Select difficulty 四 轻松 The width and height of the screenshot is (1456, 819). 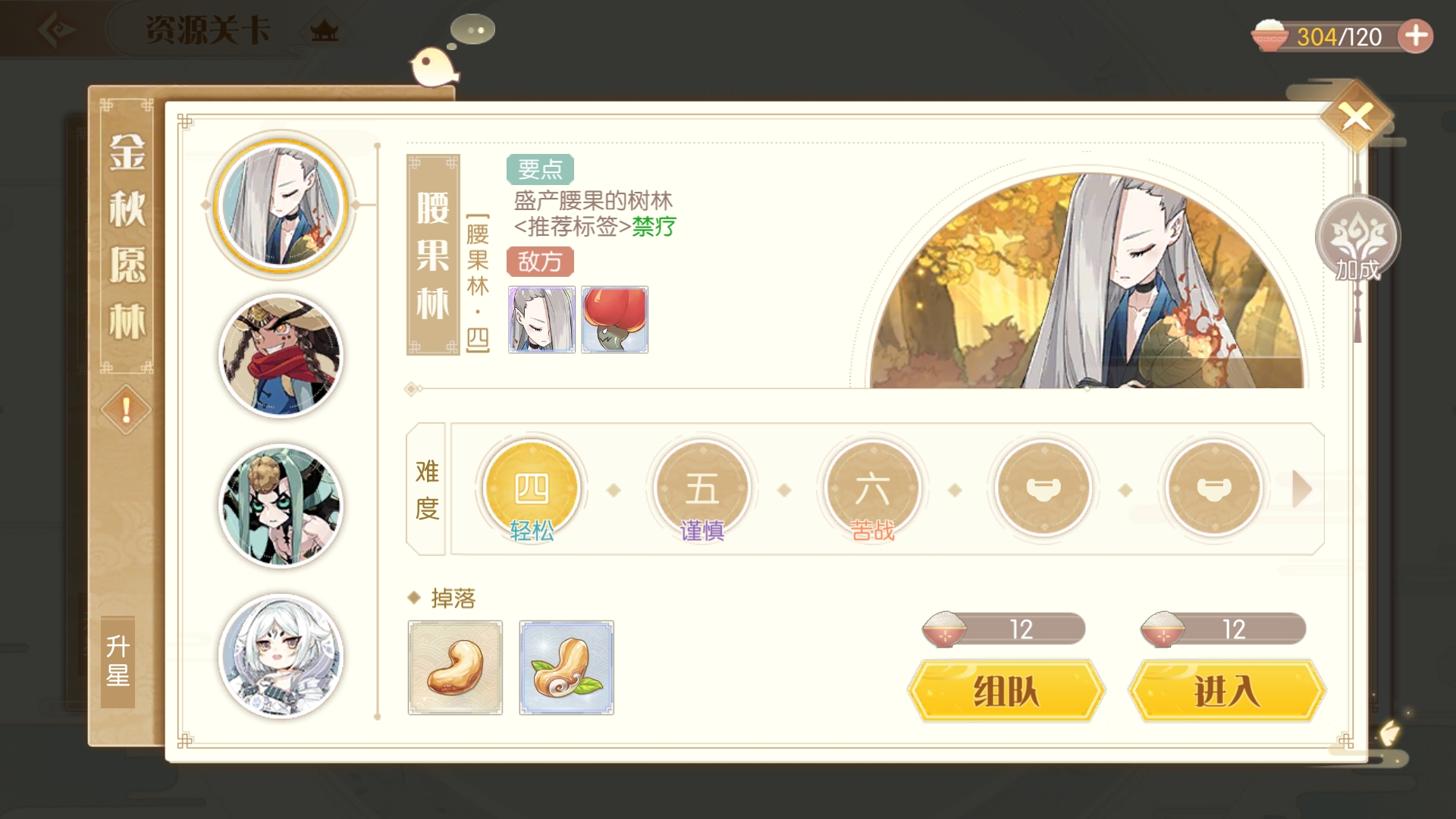coord(532,491)
